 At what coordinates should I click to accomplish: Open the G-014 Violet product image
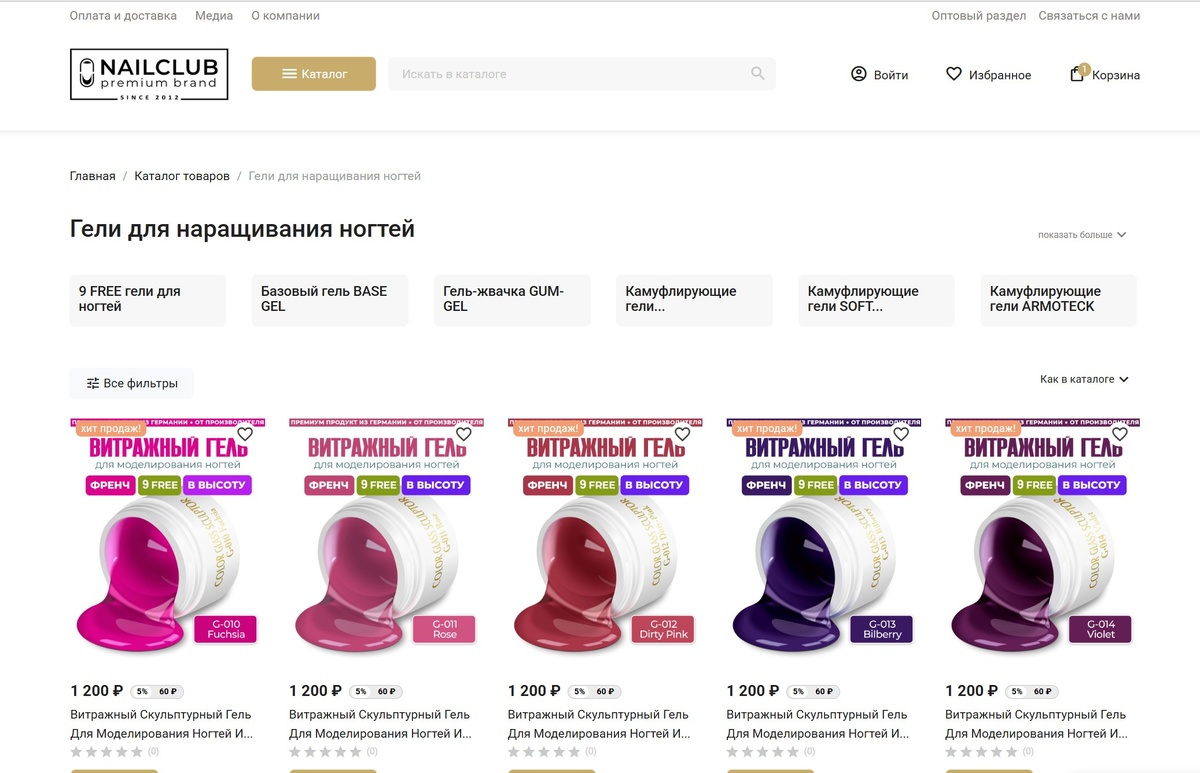tap(1043, 540)
